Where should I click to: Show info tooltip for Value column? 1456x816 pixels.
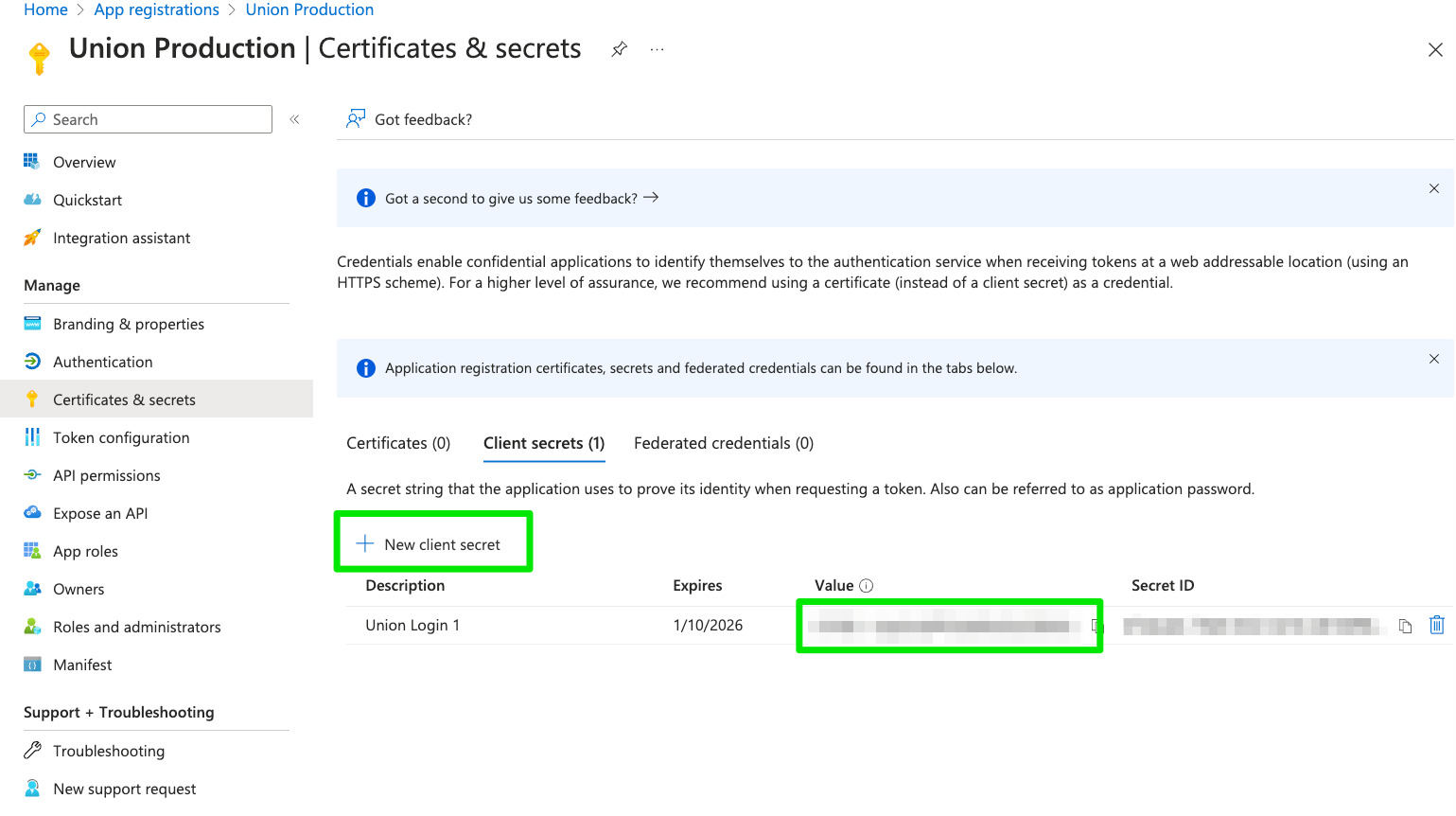click(x=866, y=586)
